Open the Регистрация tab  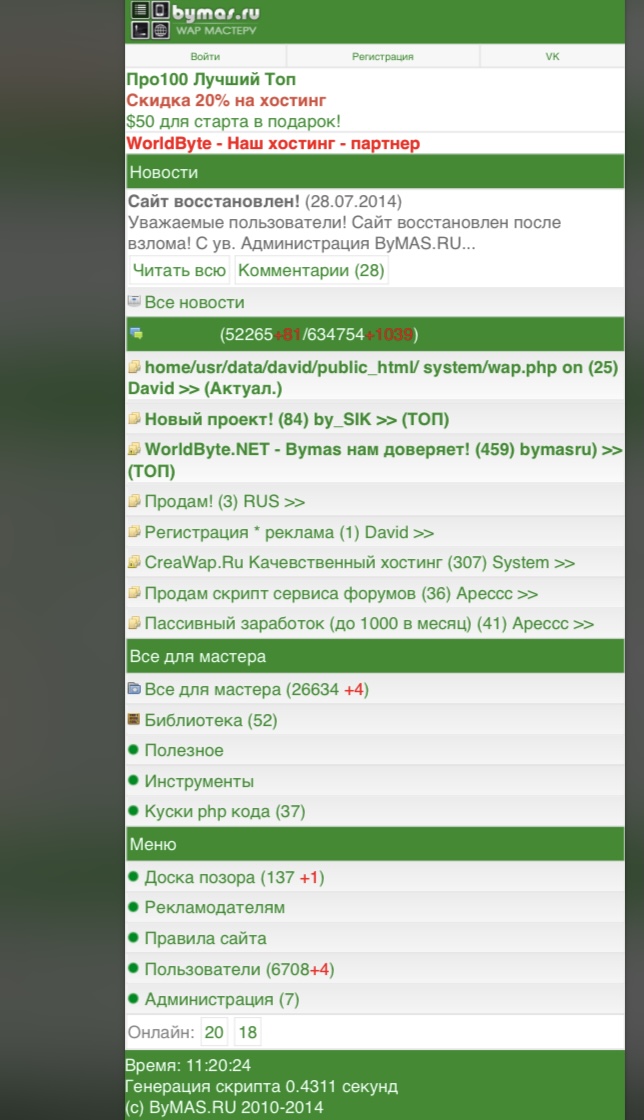point(383,57)
